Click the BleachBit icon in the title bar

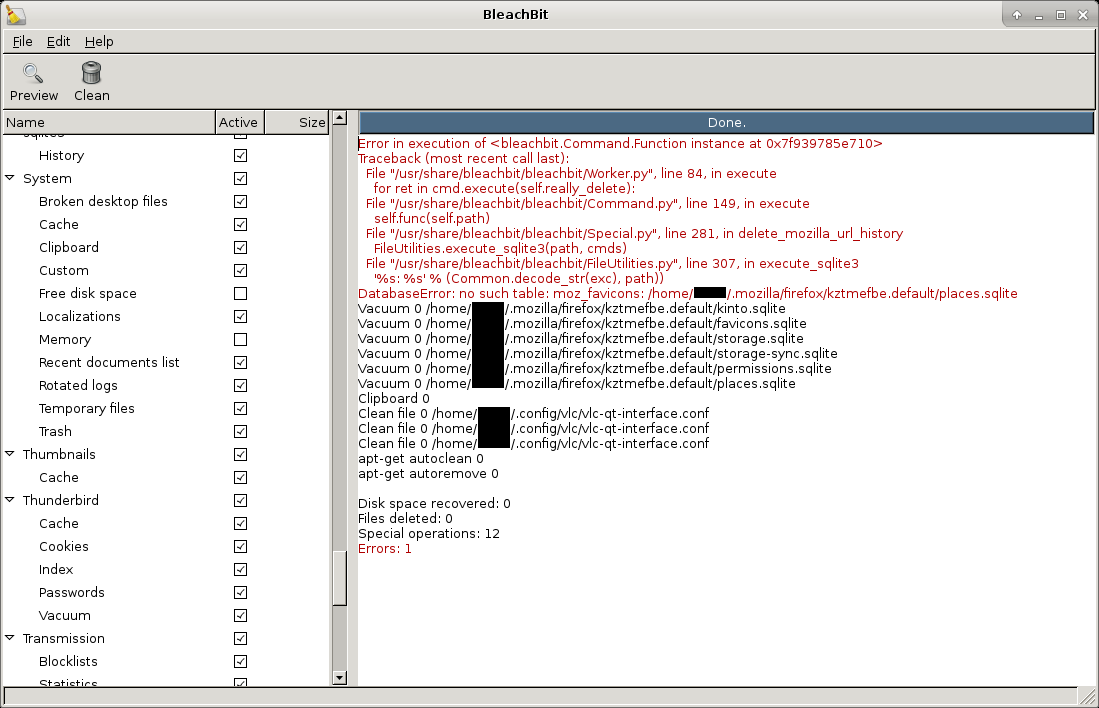click(14, 14)
